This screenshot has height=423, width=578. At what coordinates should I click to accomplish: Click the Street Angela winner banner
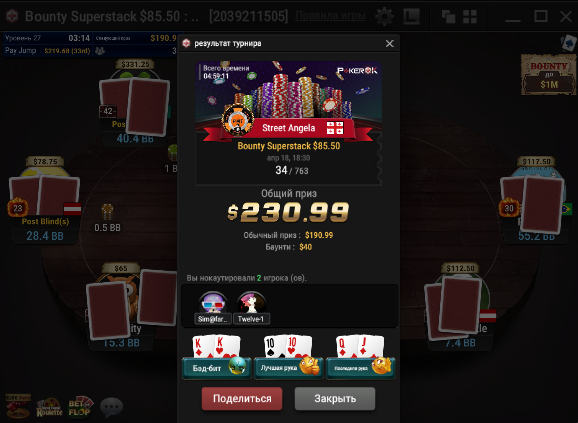(x=288, y=128)
